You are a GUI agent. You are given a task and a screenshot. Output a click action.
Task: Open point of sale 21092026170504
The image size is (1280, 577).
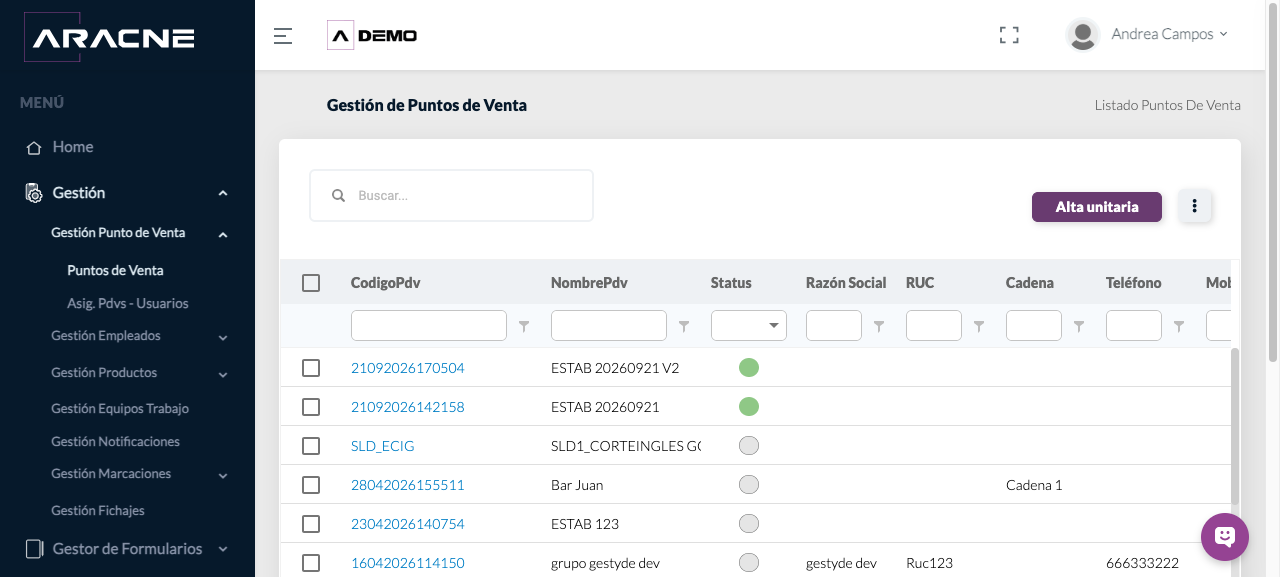click(408, 368)
